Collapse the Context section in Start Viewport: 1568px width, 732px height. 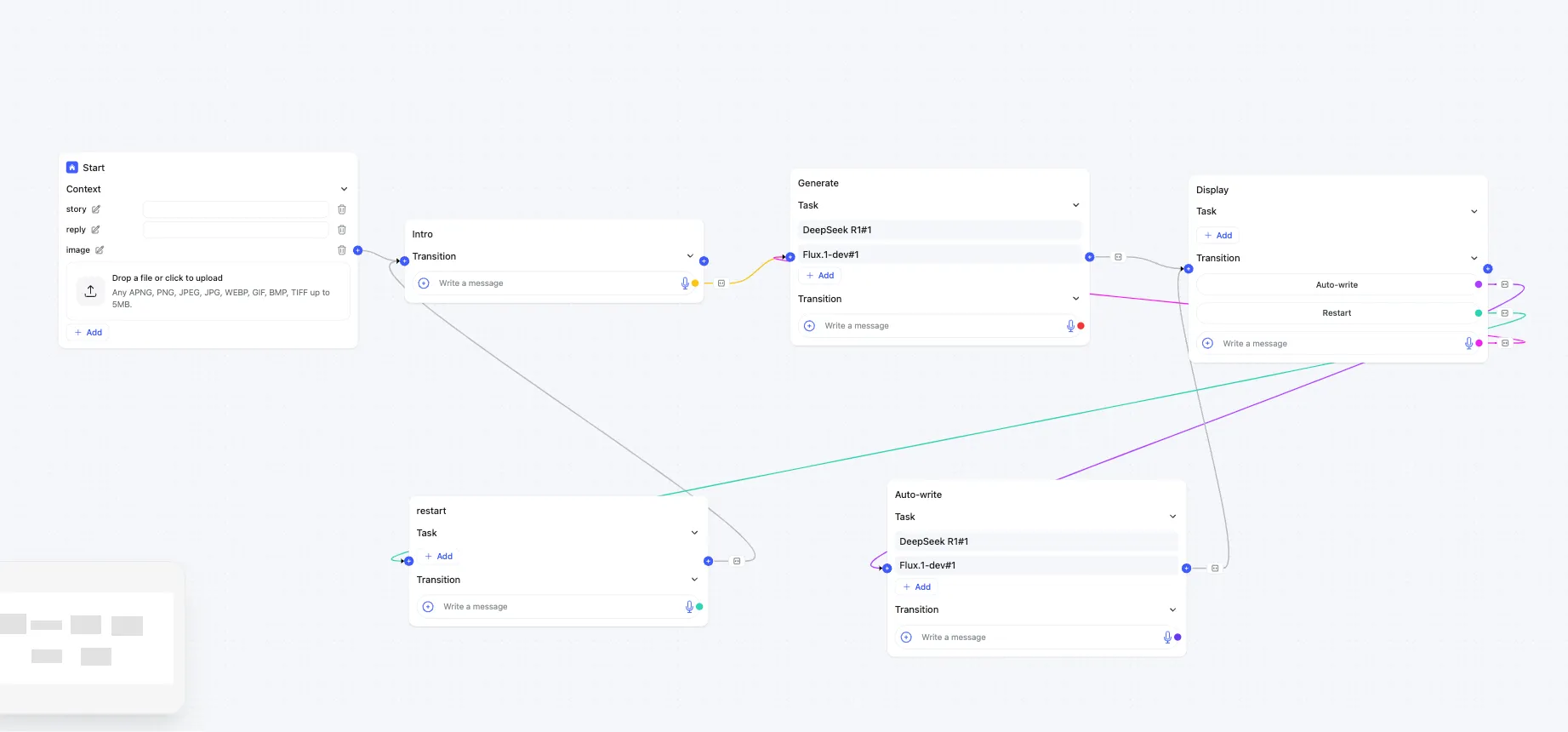(344, 189)
